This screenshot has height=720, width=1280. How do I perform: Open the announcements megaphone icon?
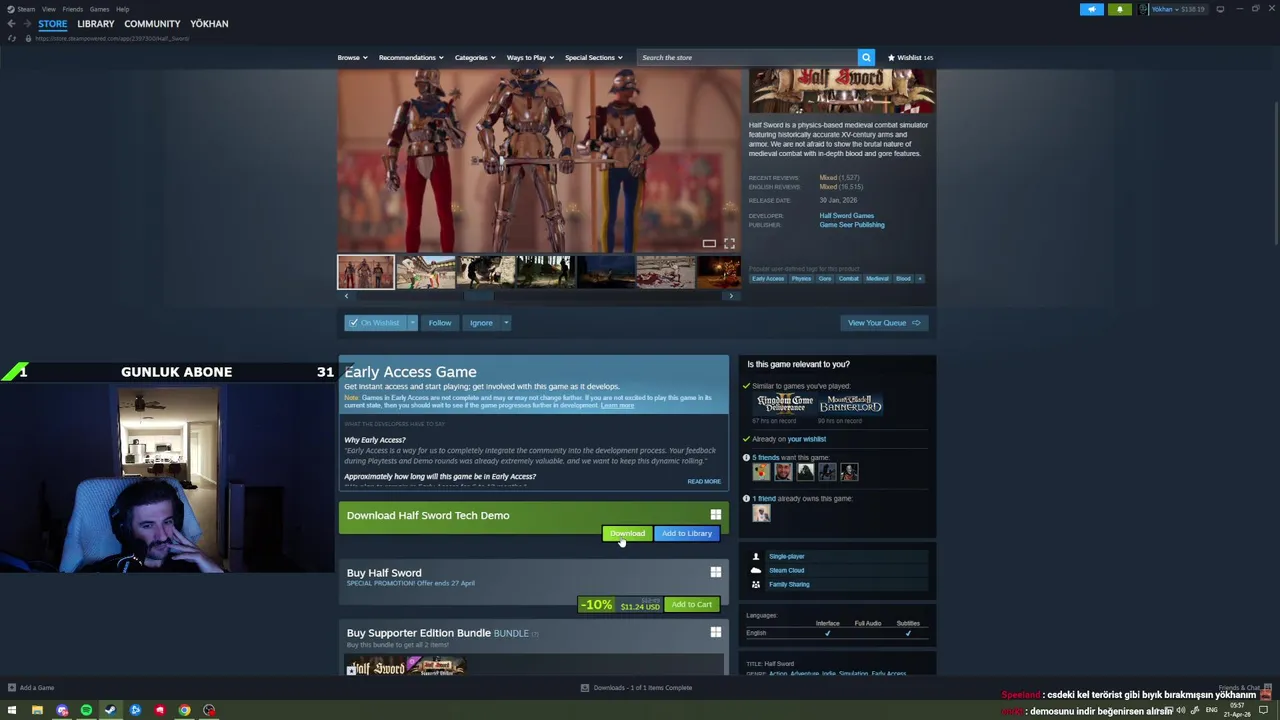(x=1092, y=9)
